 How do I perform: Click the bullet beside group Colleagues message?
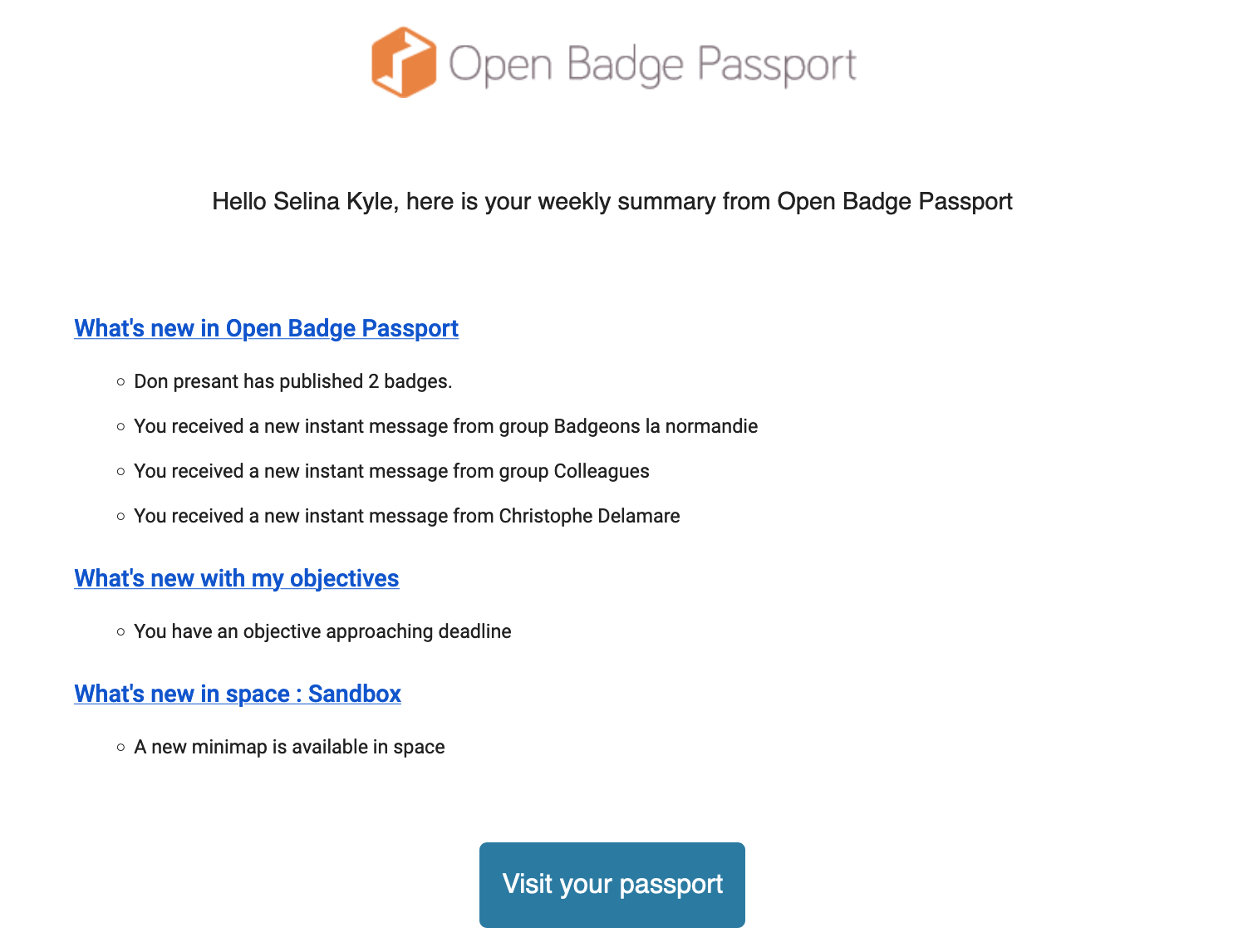tap(120, 471)
